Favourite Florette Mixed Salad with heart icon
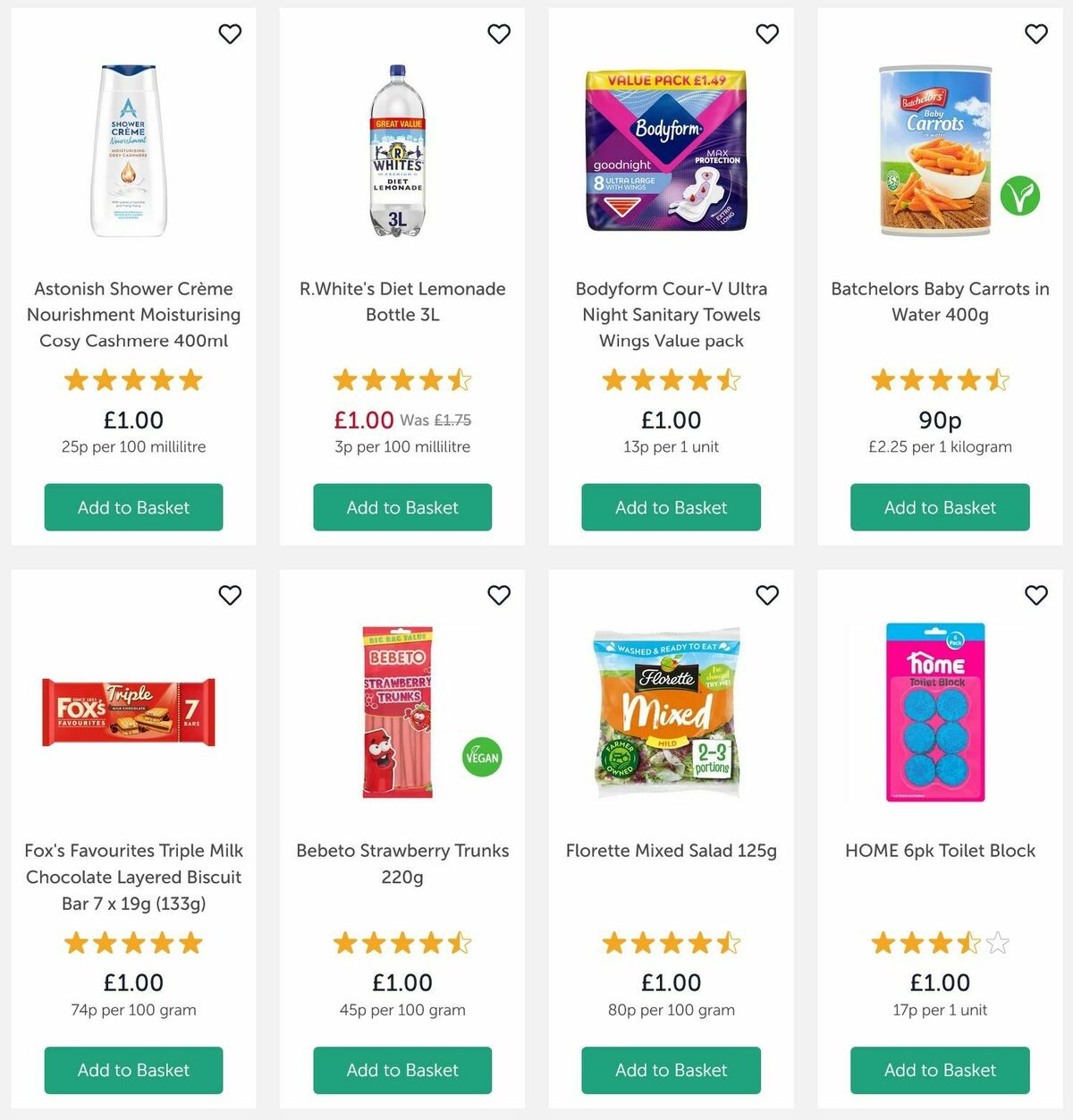The height and width of the screenshot is (1120, 1073). click(x=767, y=595)
